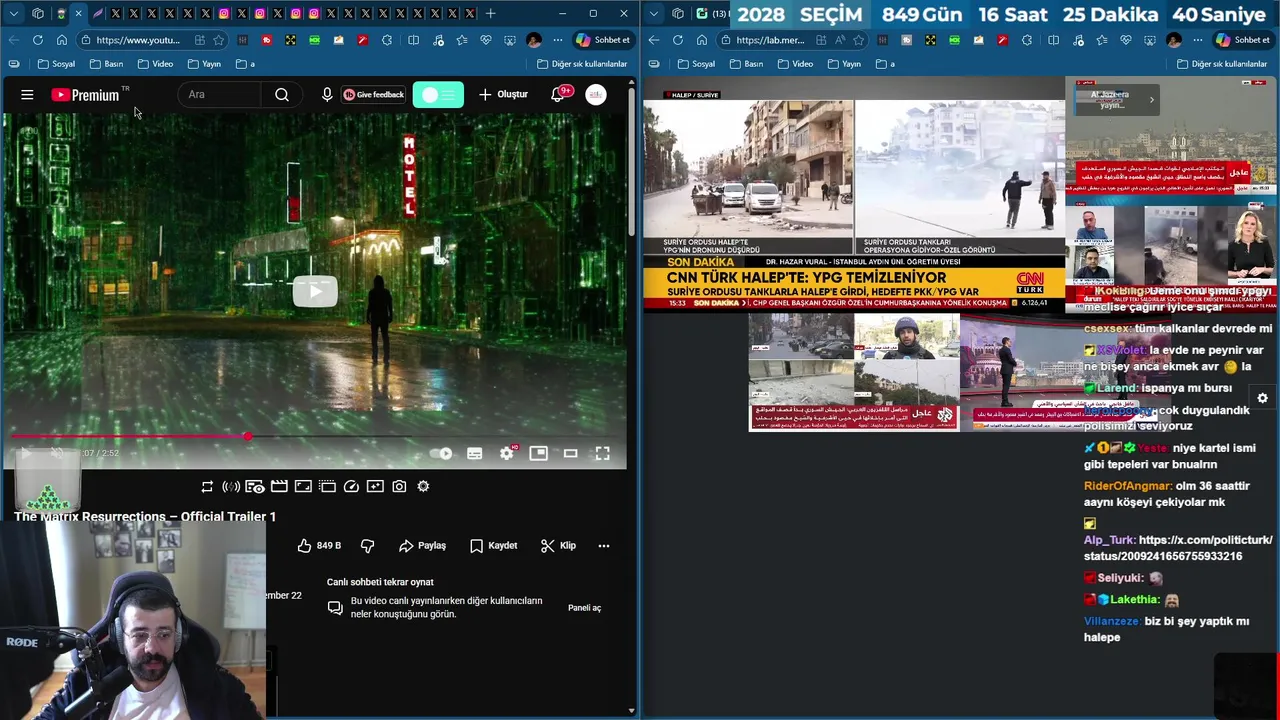Viewport: 1280px width, 720px height.
Task: Open YouTube account avatar menu
Action: click(x=596, y=95)
